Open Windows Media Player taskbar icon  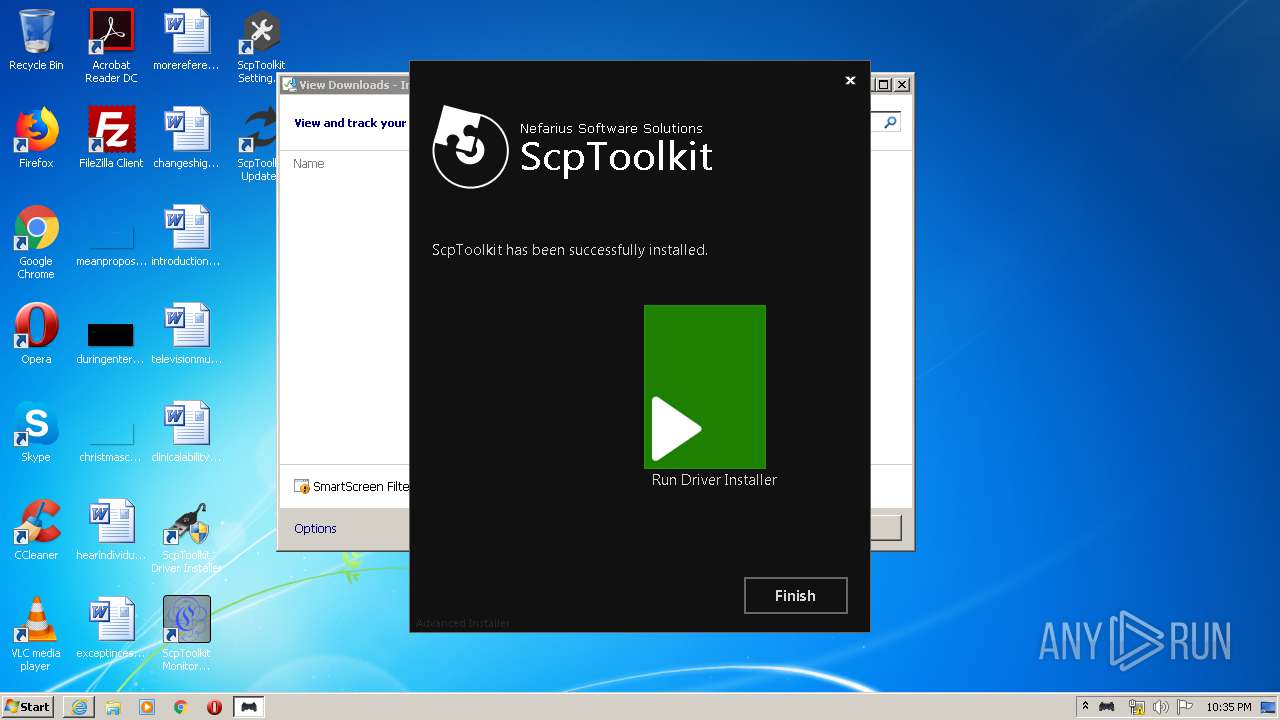coord(147,707)
